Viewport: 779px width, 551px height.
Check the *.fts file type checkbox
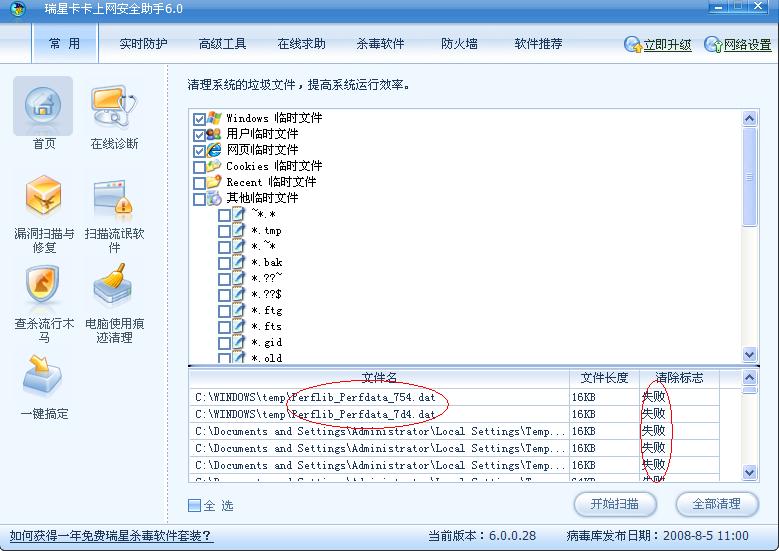[x=225, y=327]
